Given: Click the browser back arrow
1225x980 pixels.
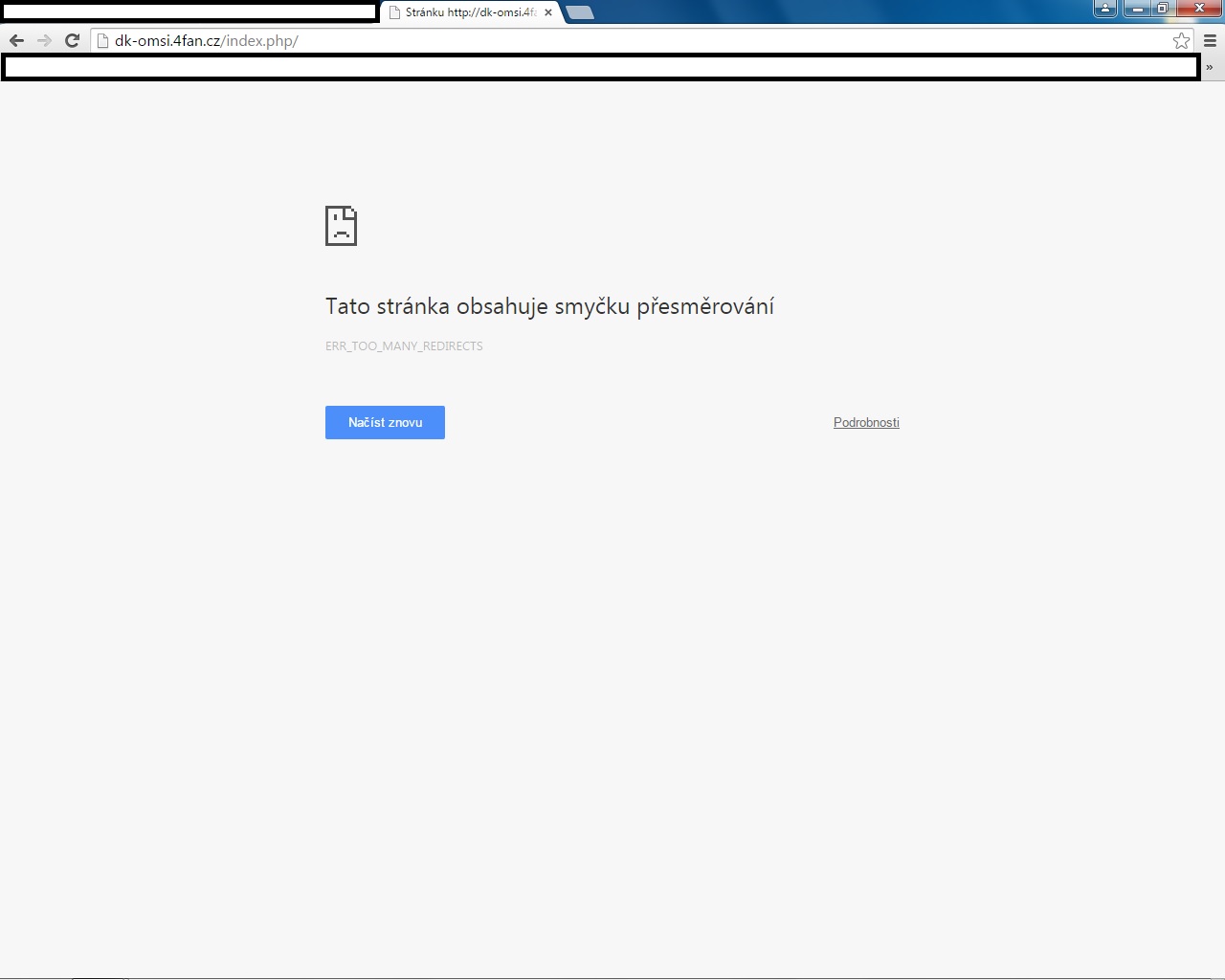Looking at the screenshot, I should tap(16, 40).
